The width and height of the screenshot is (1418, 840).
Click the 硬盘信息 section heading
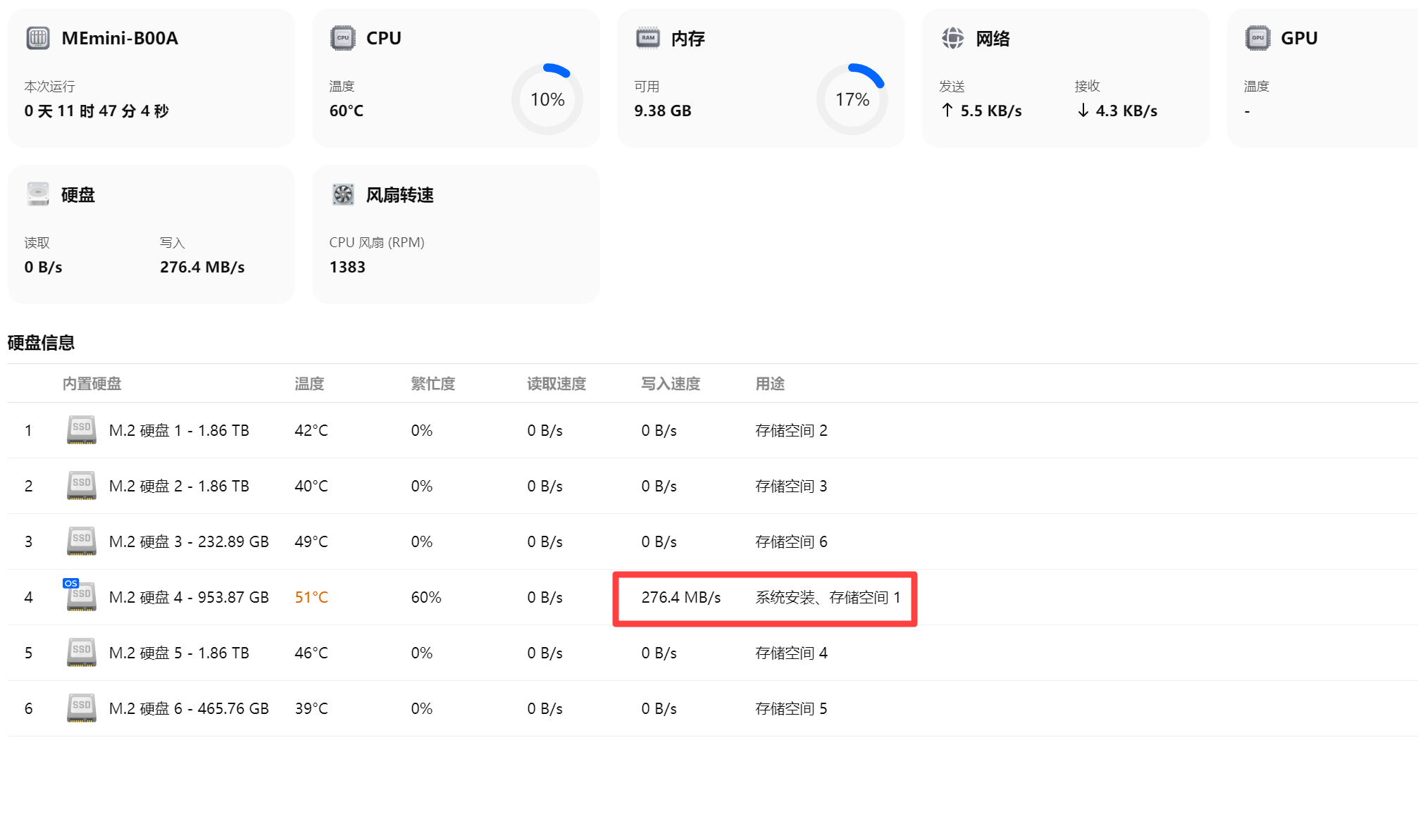click(x=41, y=343)
